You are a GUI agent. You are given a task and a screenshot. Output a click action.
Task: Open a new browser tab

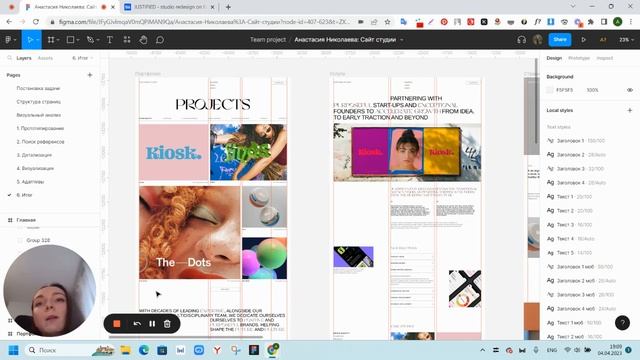tap(228, 7)
